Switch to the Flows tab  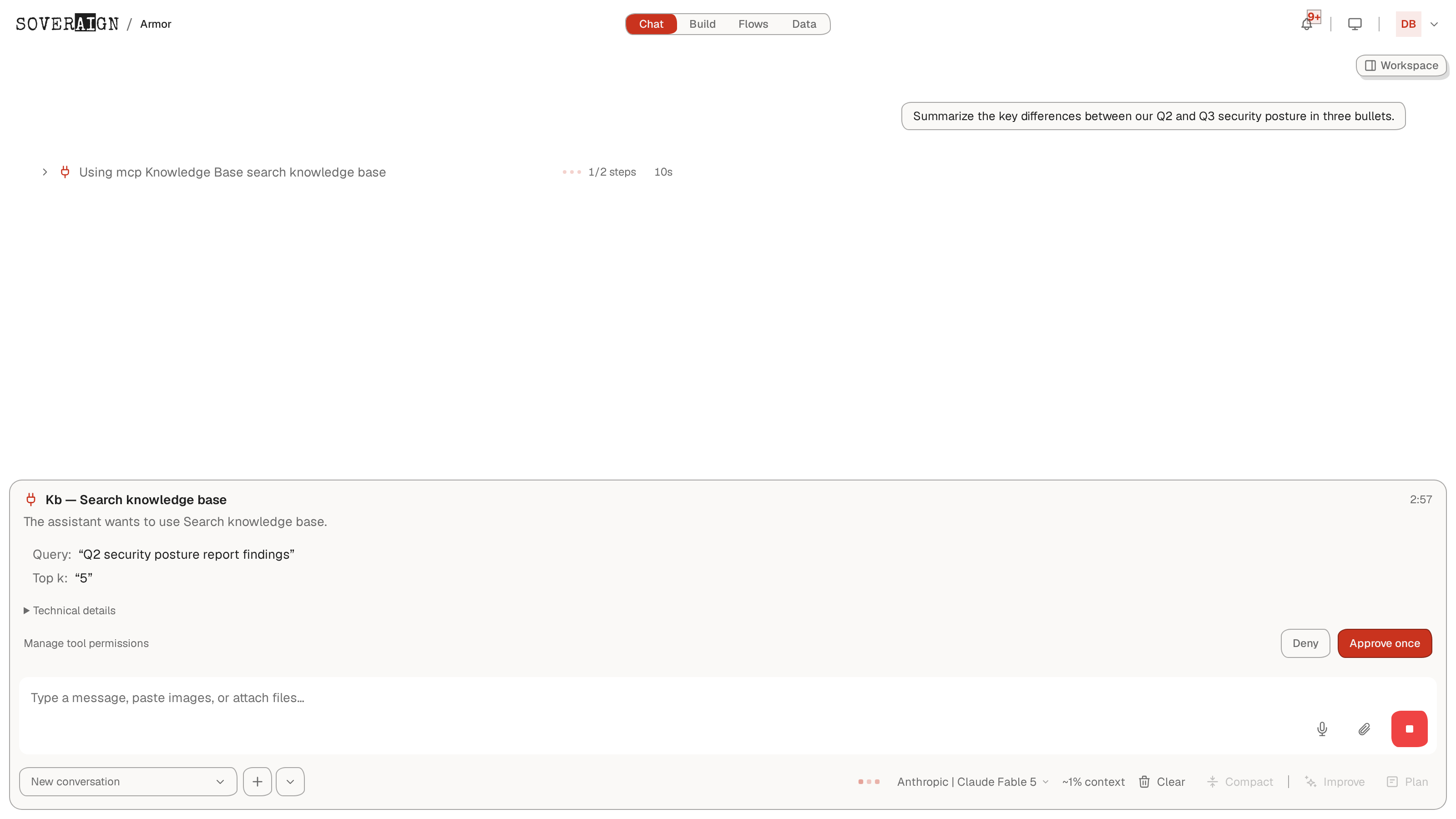point(753,24)
